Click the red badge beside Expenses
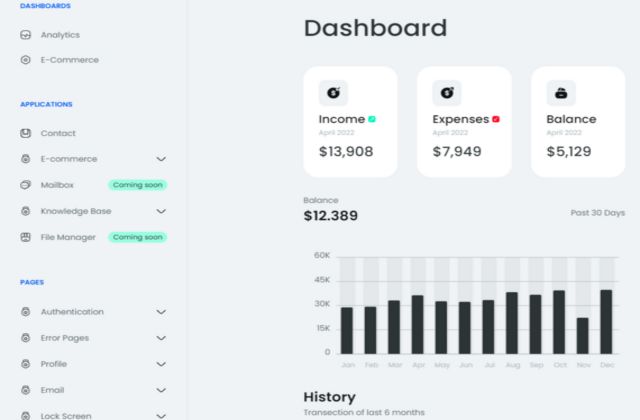The height and width of the screenshot is (420, 640). click(496, 119)
